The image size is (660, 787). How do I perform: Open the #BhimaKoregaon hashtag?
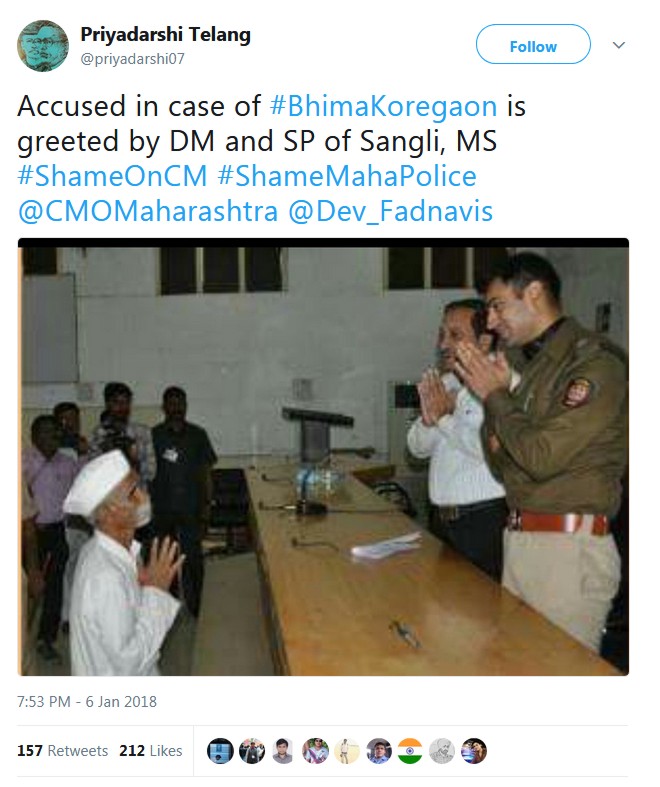click(383, 107)
